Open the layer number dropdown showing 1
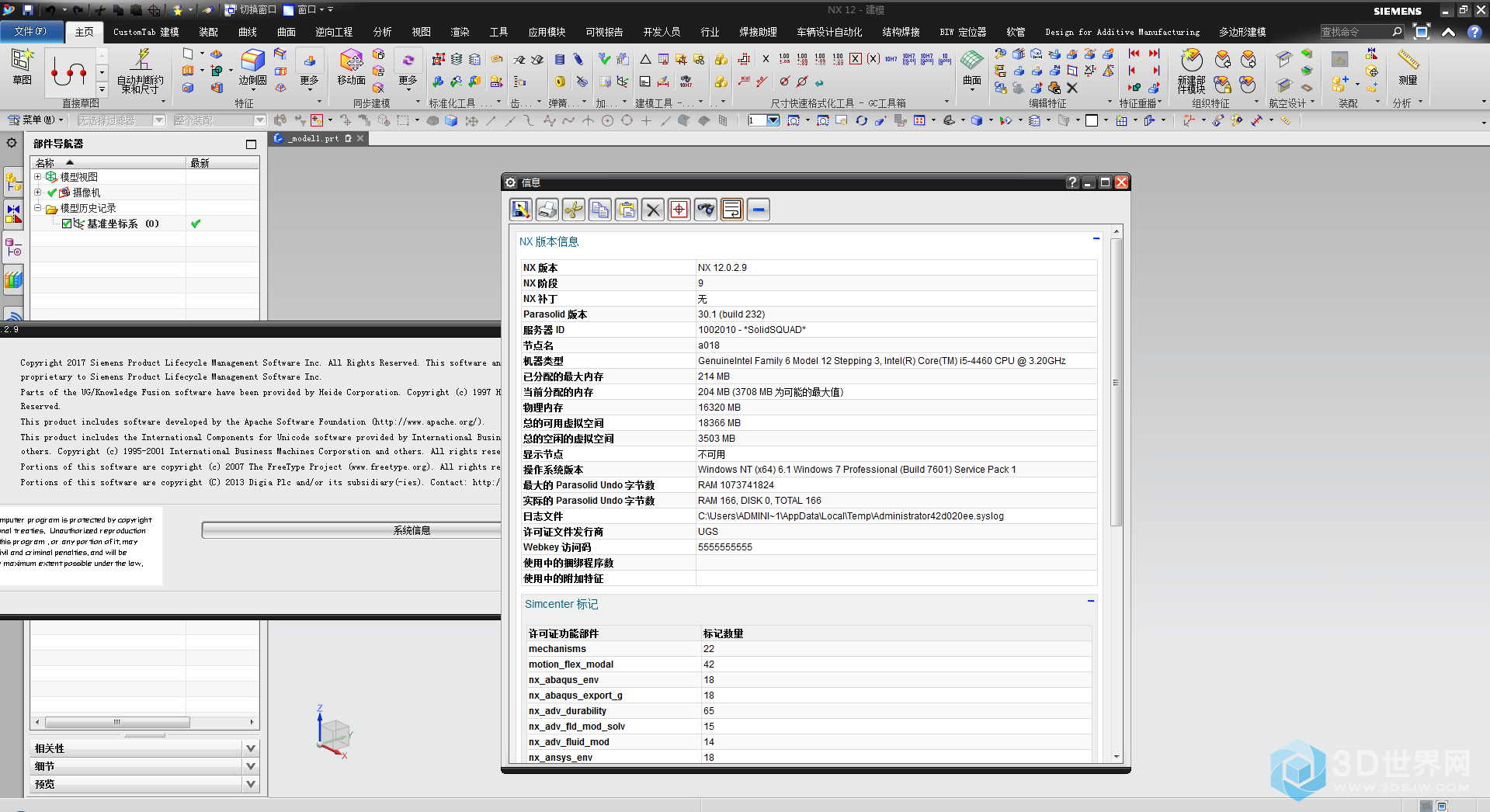 [x=773, y=120]
